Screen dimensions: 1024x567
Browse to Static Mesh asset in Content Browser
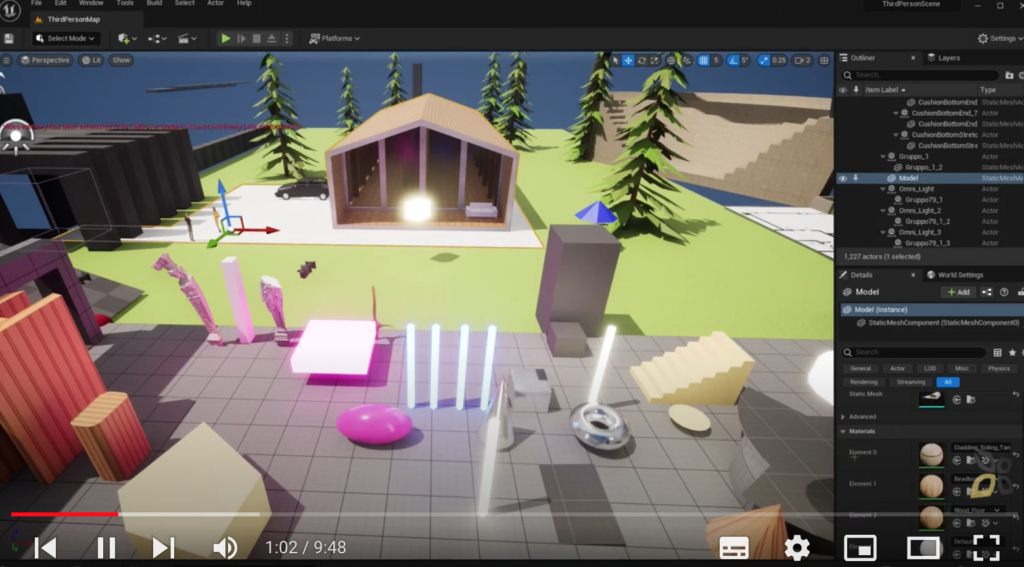coord(970,400)
